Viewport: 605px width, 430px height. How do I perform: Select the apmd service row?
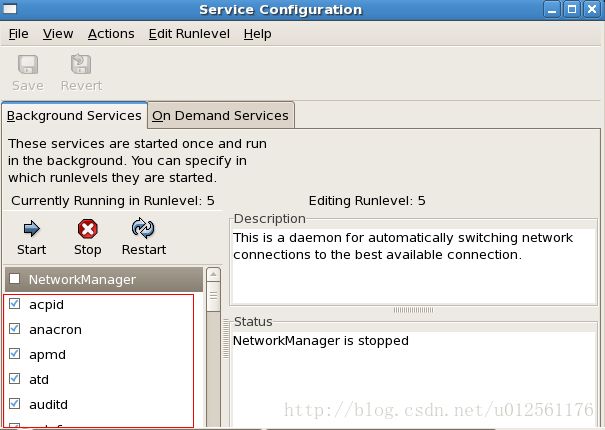[x=103, y=354]
